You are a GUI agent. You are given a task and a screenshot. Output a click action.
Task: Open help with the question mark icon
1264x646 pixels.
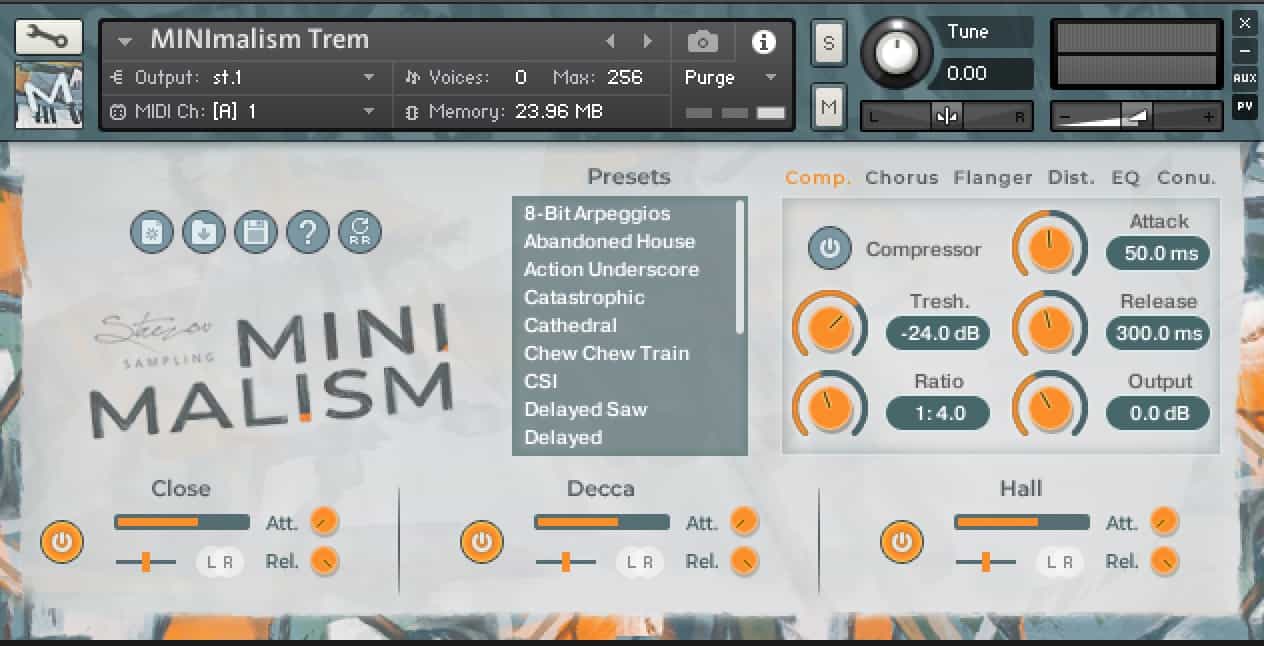308,233
